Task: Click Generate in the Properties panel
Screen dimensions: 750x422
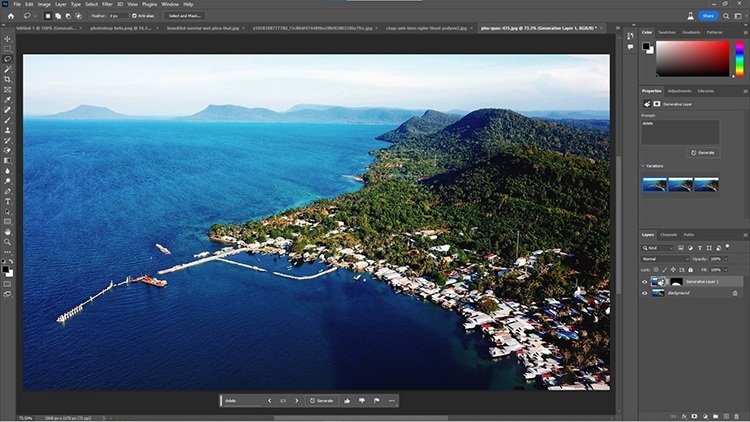Action: [x=703, y=153]
